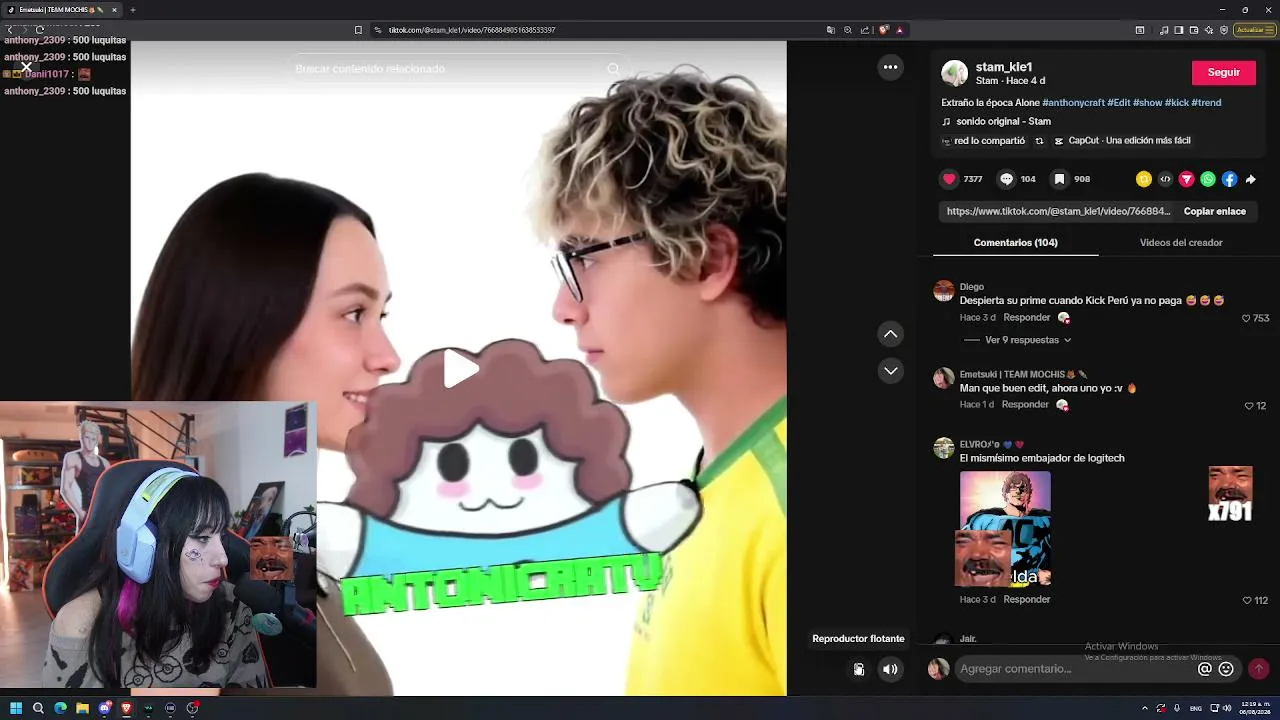Click the search magnifier in related content bar
This screenshot has height=720, width=1280.
[x=613, y=69]
